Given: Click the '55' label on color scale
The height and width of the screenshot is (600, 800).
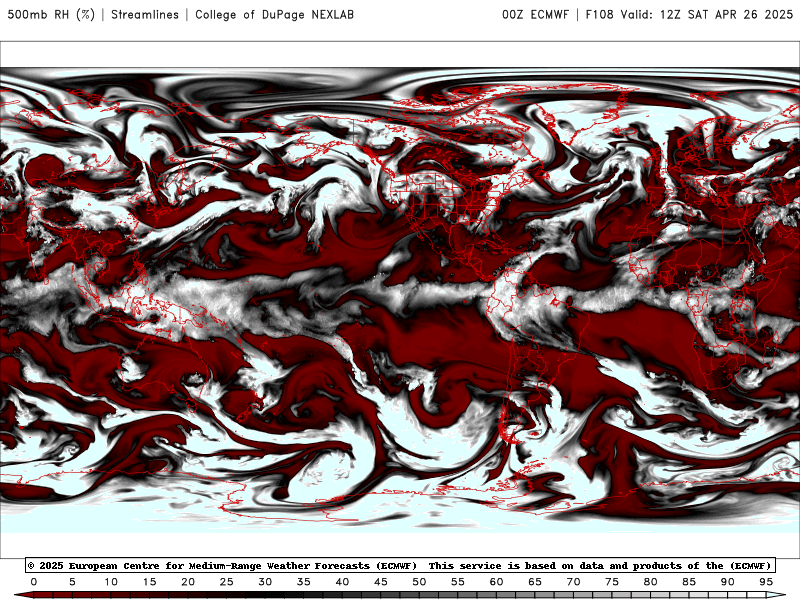Looking at the screenshot, I should pos(458,582).
